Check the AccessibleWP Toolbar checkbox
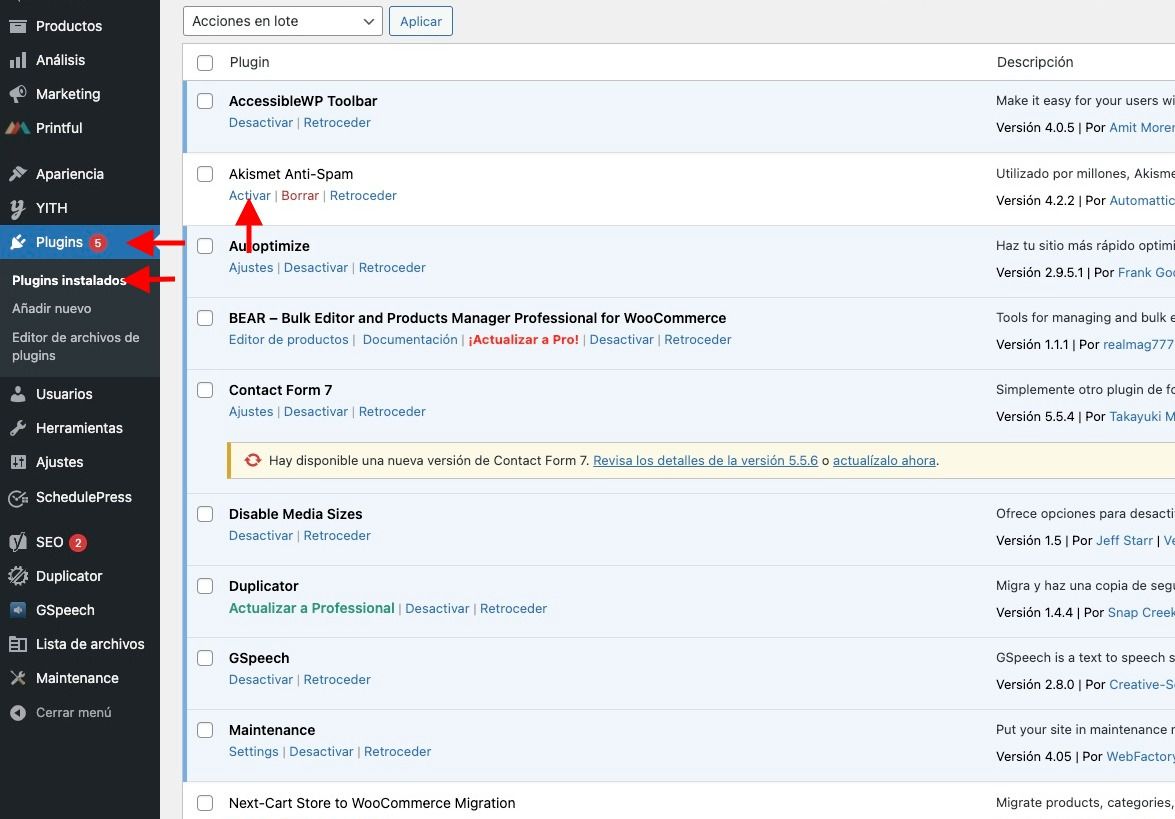Viewport: 1175px width, 819px height. point(205,101)
